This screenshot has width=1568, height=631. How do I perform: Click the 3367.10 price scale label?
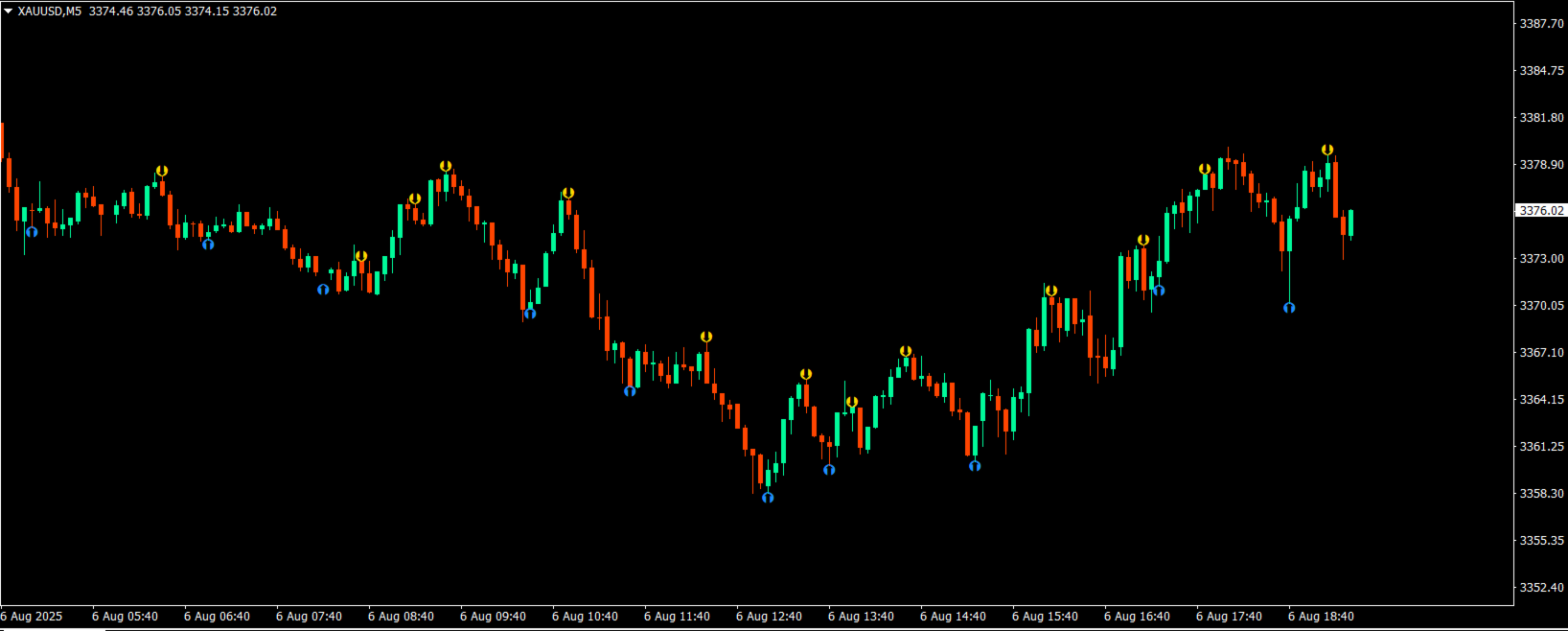click(1541, 352)
